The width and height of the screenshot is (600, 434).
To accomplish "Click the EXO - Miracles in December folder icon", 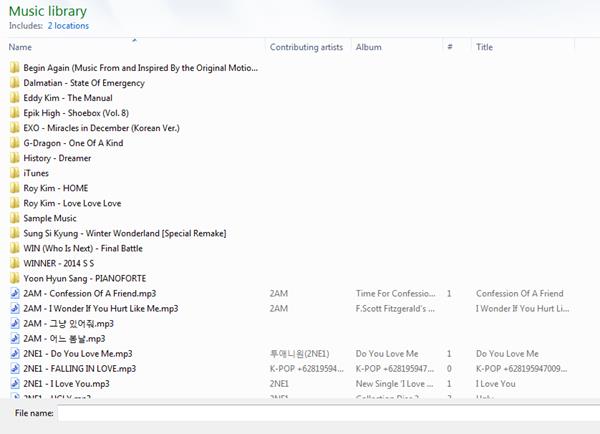I will pos(15,128).
